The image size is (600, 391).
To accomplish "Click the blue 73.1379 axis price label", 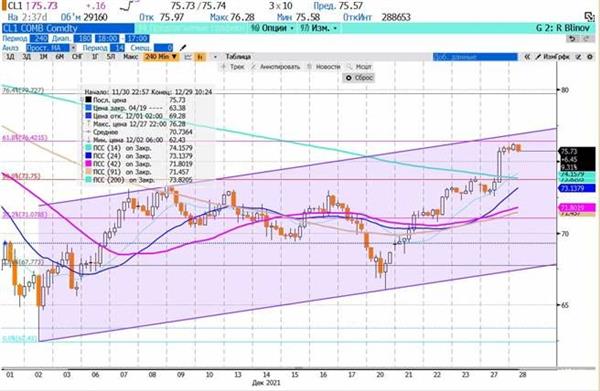I will [577, 188].
